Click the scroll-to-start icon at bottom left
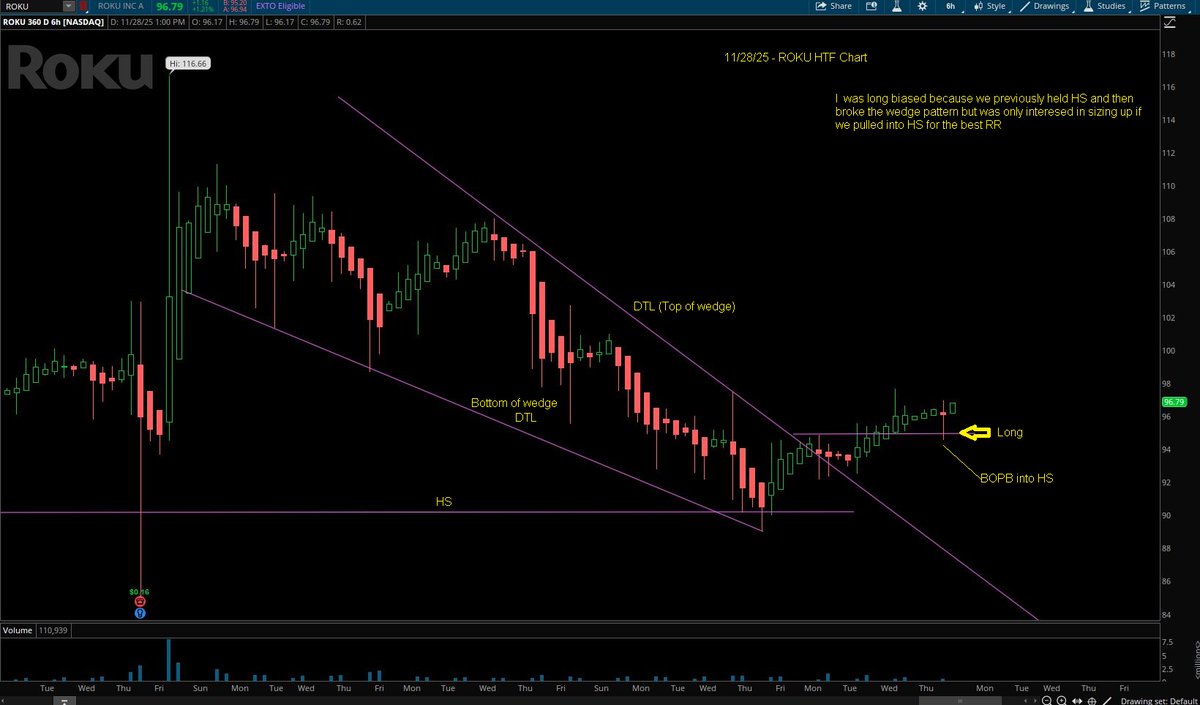This screenshot has height=705, width=1200. tap(64, 701)
